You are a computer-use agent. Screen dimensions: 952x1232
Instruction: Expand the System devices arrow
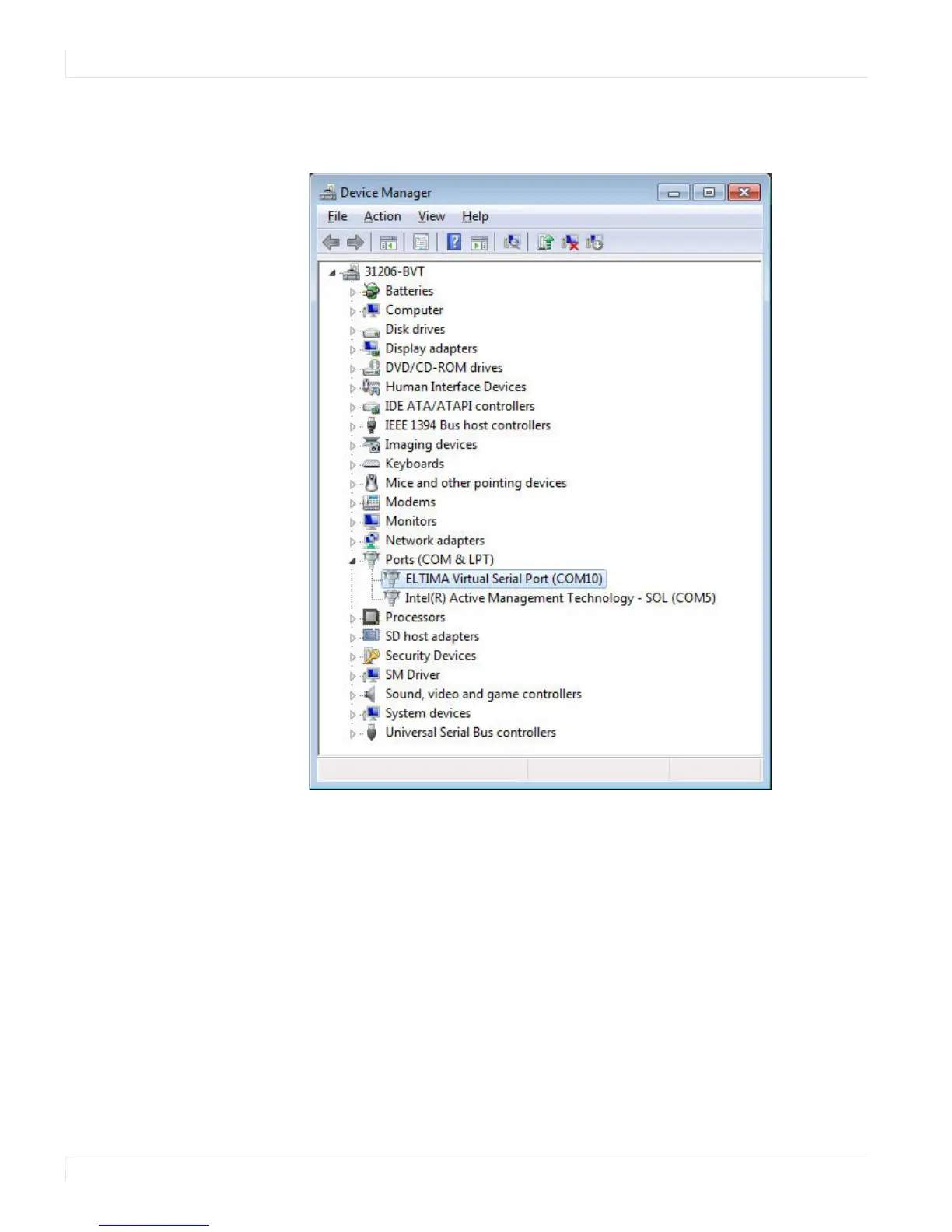coord(352,715)
